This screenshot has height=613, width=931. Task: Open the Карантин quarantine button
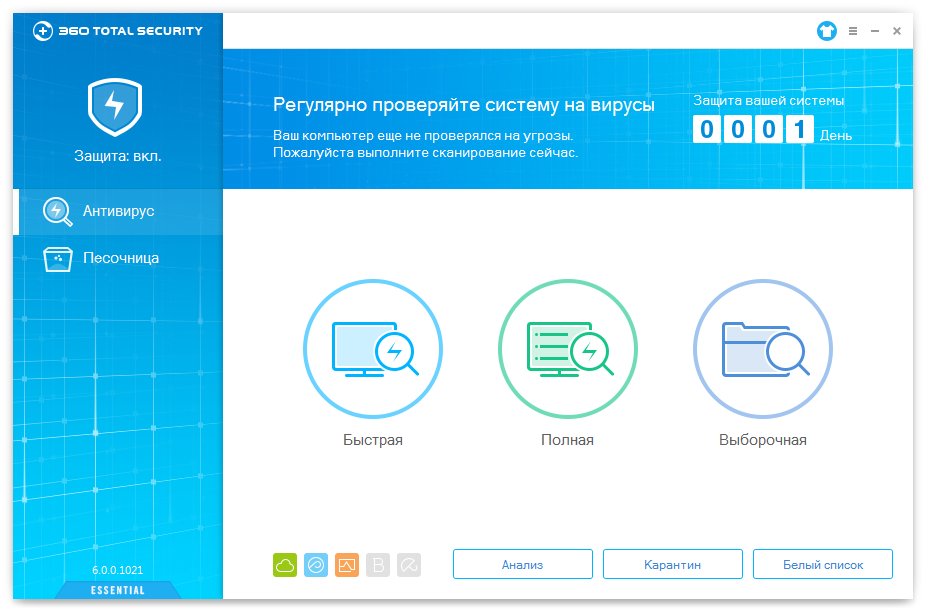pyautogui.click(x=673, y=564)
